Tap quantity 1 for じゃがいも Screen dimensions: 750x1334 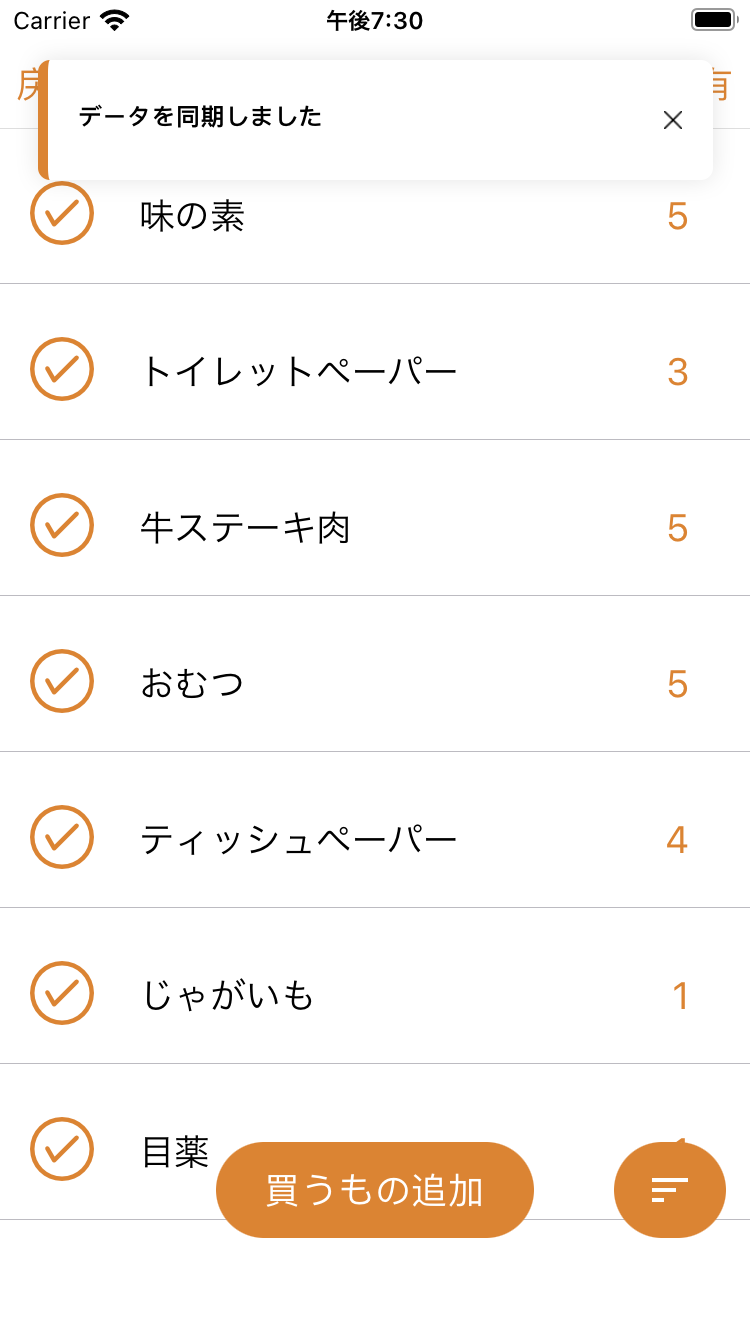[x=680, y=996]
